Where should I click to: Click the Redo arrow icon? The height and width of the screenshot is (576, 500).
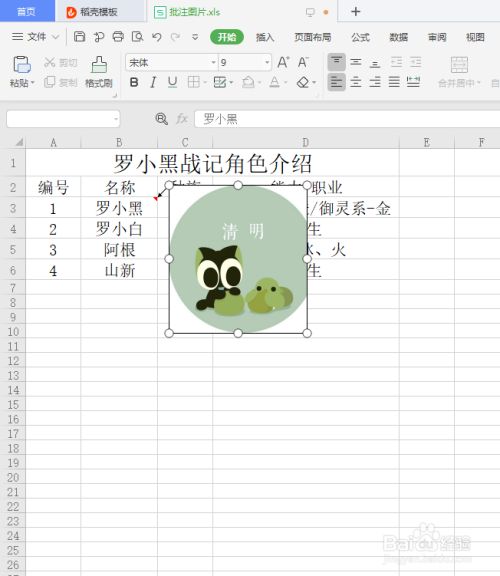pos(176,37)
